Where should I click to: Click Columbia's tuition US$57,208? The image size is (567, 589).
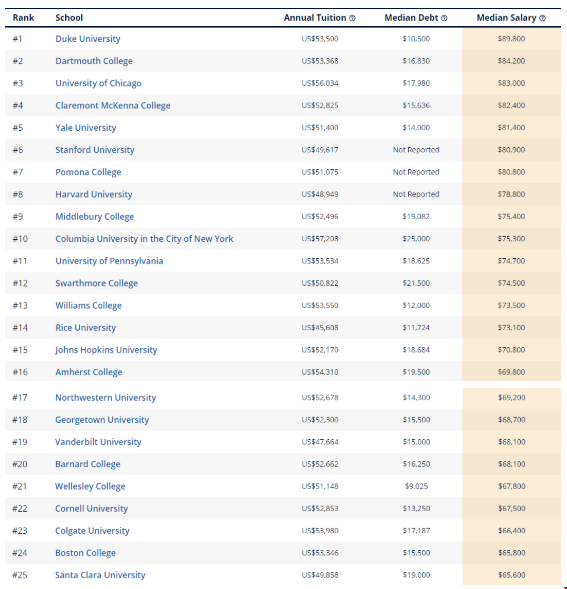tap(320, 239)
